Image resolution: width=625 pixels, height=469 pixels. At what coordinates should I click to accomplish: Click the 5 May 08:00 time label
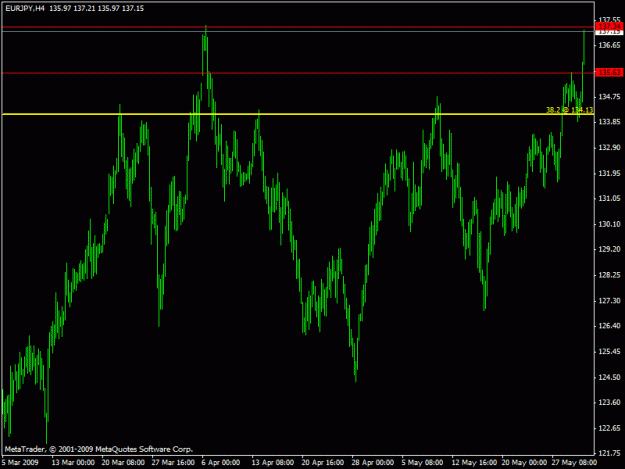click(x=422, y=462)
